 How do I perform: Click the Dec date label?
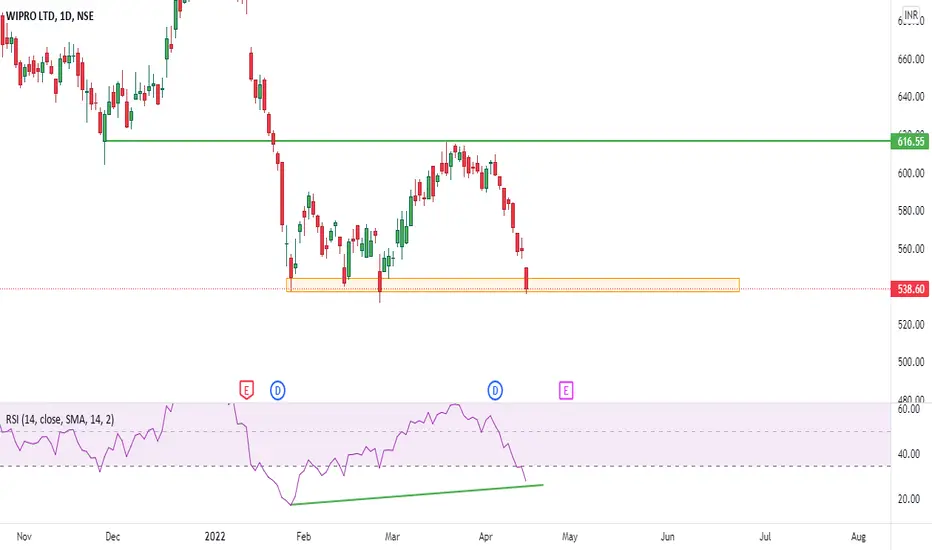click(x=112, y=536)
